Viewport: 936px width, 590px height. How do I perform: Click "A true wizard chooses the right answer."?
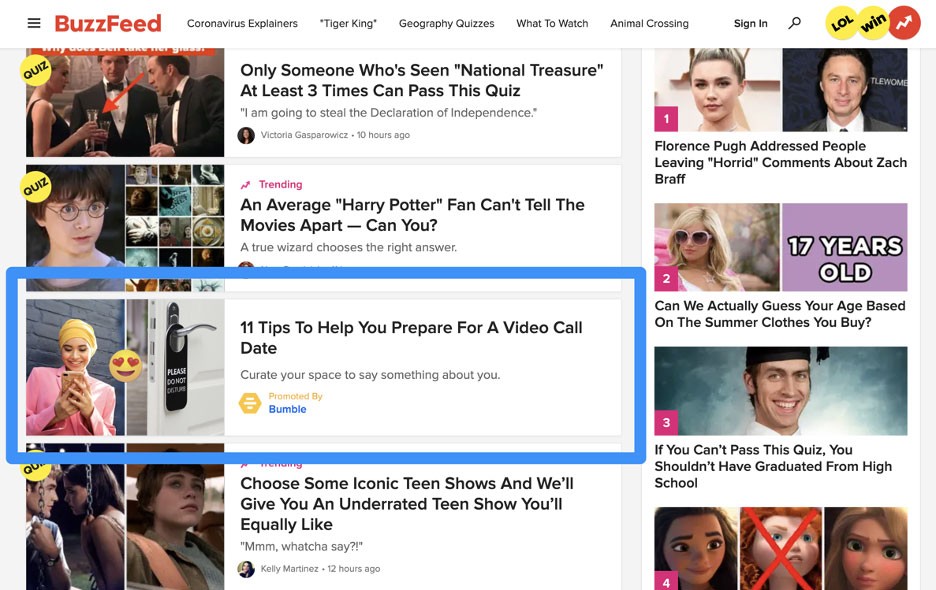[x=349, y=247]
